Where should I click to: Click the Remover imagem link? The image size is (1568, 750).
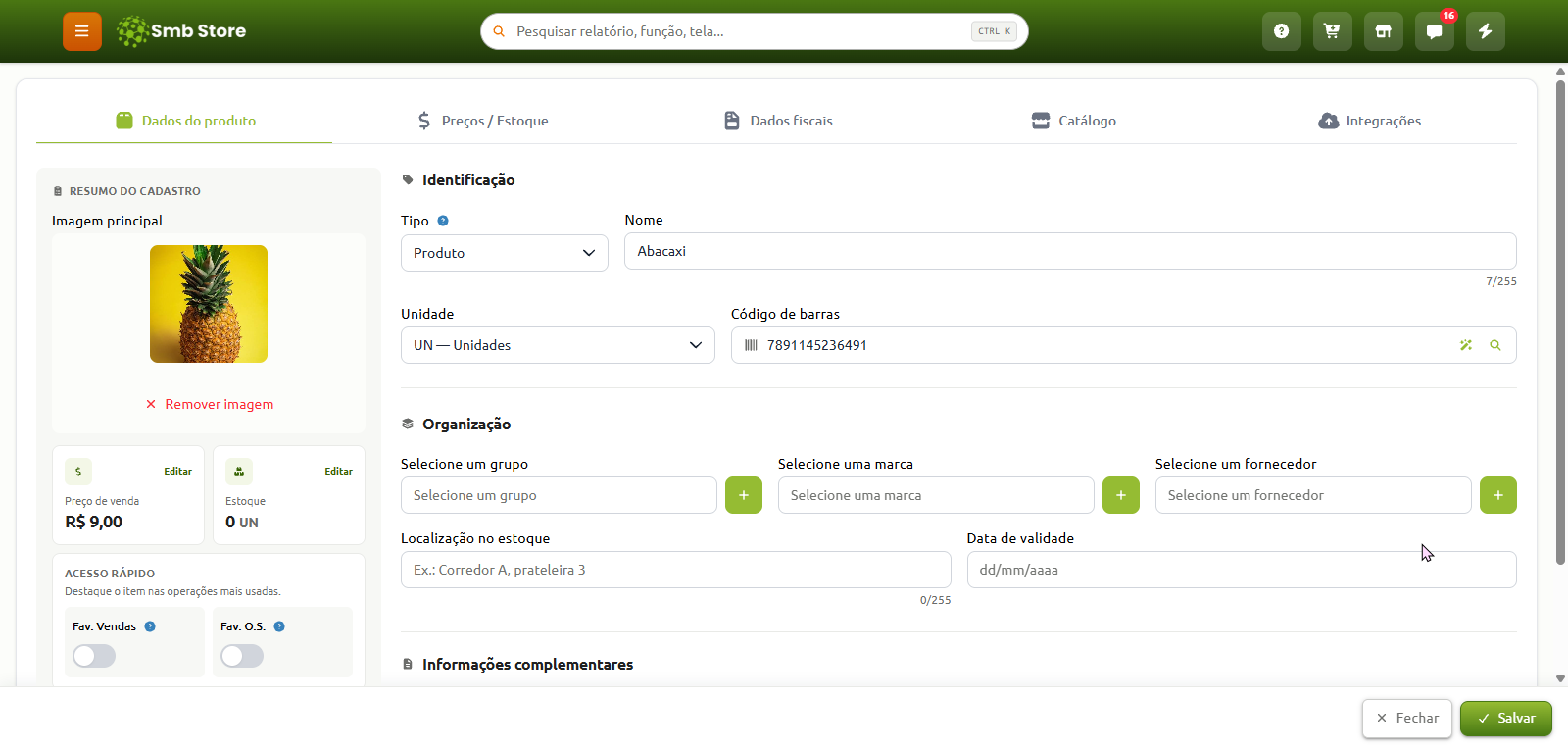coord(209,404)
